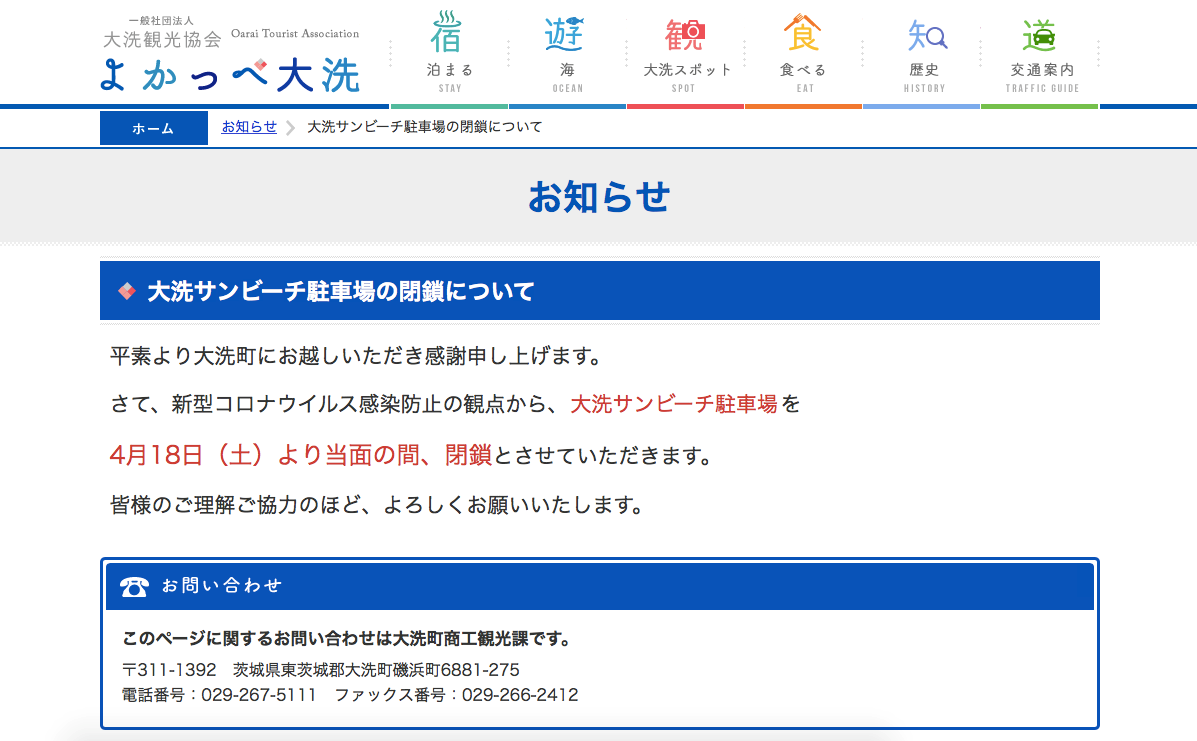This screenshot has width=1197, height=741.
Task: Click the address 〒311-1392 茨城県東茨城郡大洗町
Action: 321,669
